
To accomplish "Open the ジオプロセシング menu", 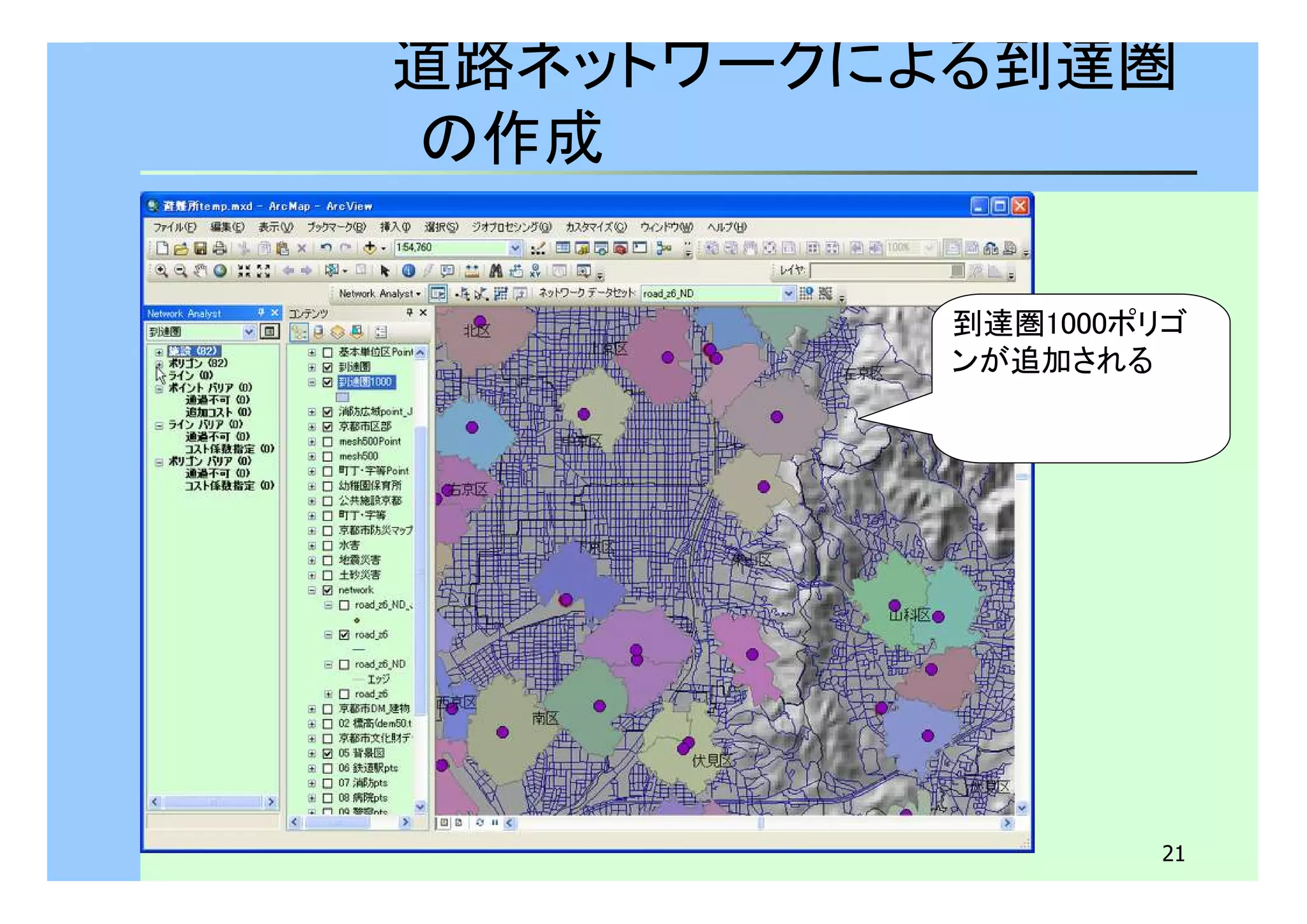I will tap(511, 227).
